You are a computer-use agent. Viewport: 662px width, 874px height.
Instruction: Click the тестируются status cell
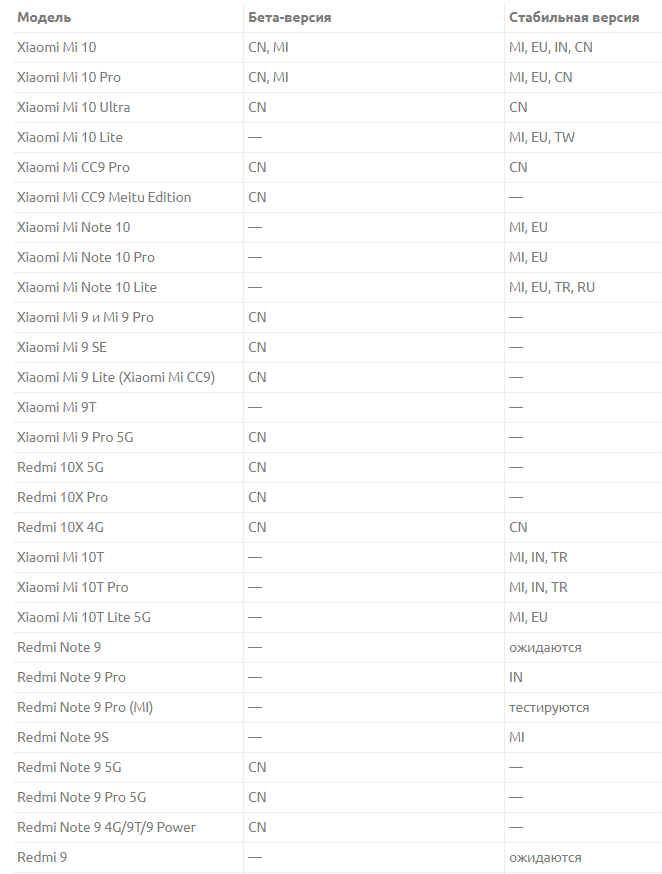[549, 707]
